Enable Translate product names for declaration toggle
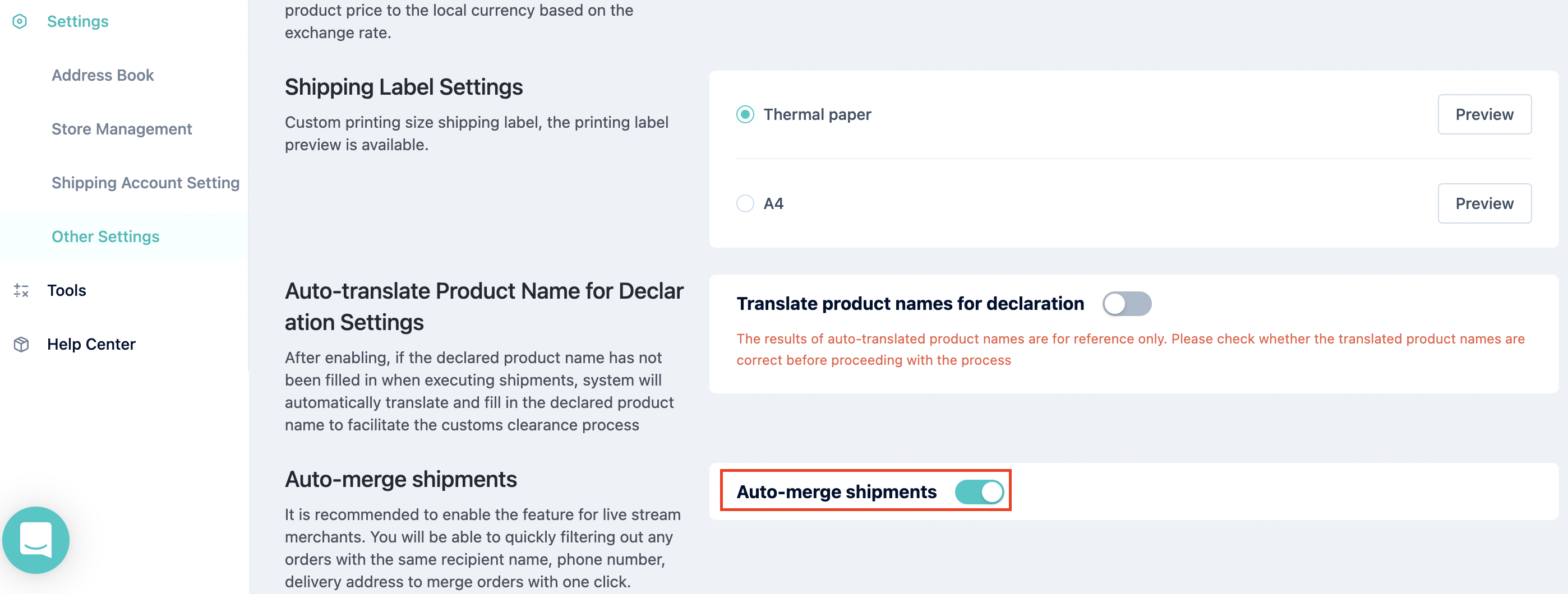This screenshot has height=594, width=1568. point(1127,303)
